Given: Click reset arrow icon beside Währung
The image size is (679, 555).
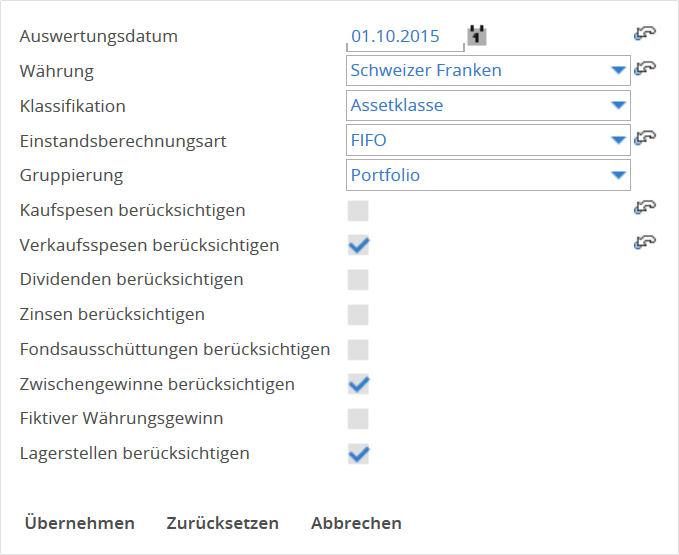Looking at the screenshot, I should [x=644, y=69].
